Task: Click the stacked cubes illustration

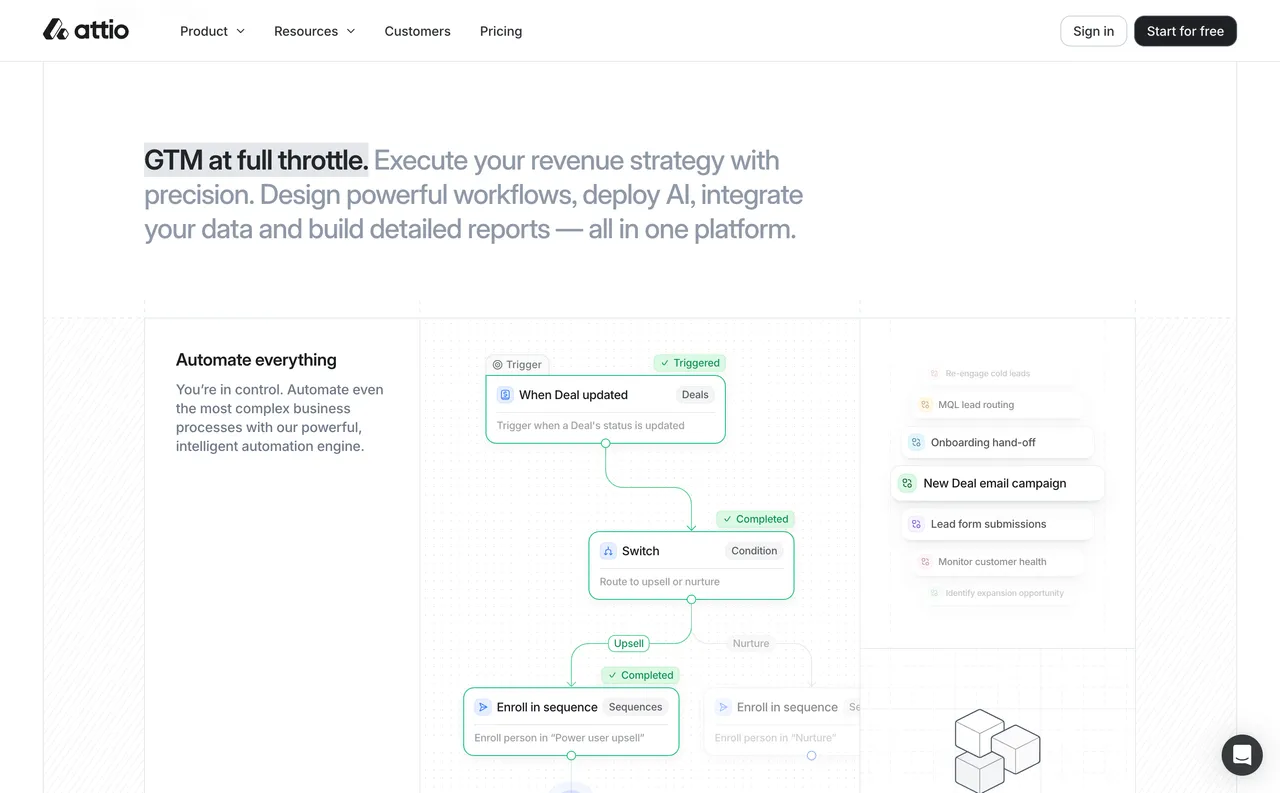Action: tap(997, 749)
